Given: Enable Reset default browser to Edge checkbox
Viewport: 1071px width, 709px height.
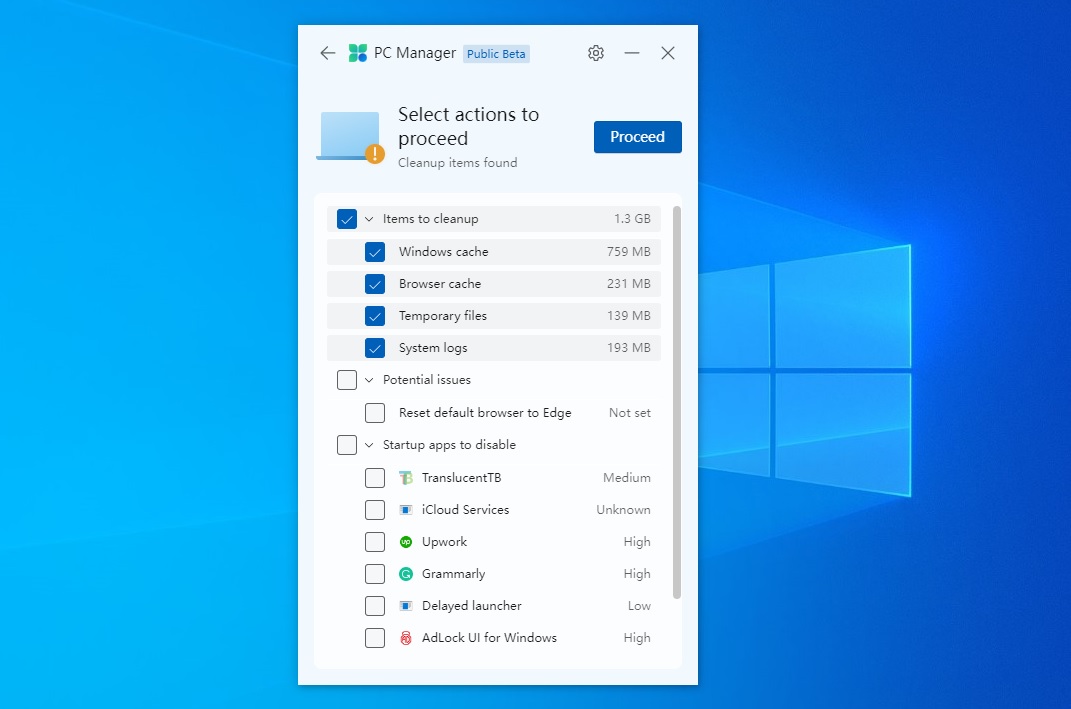Looking at the screenshot, I should (x=375, y=413).
